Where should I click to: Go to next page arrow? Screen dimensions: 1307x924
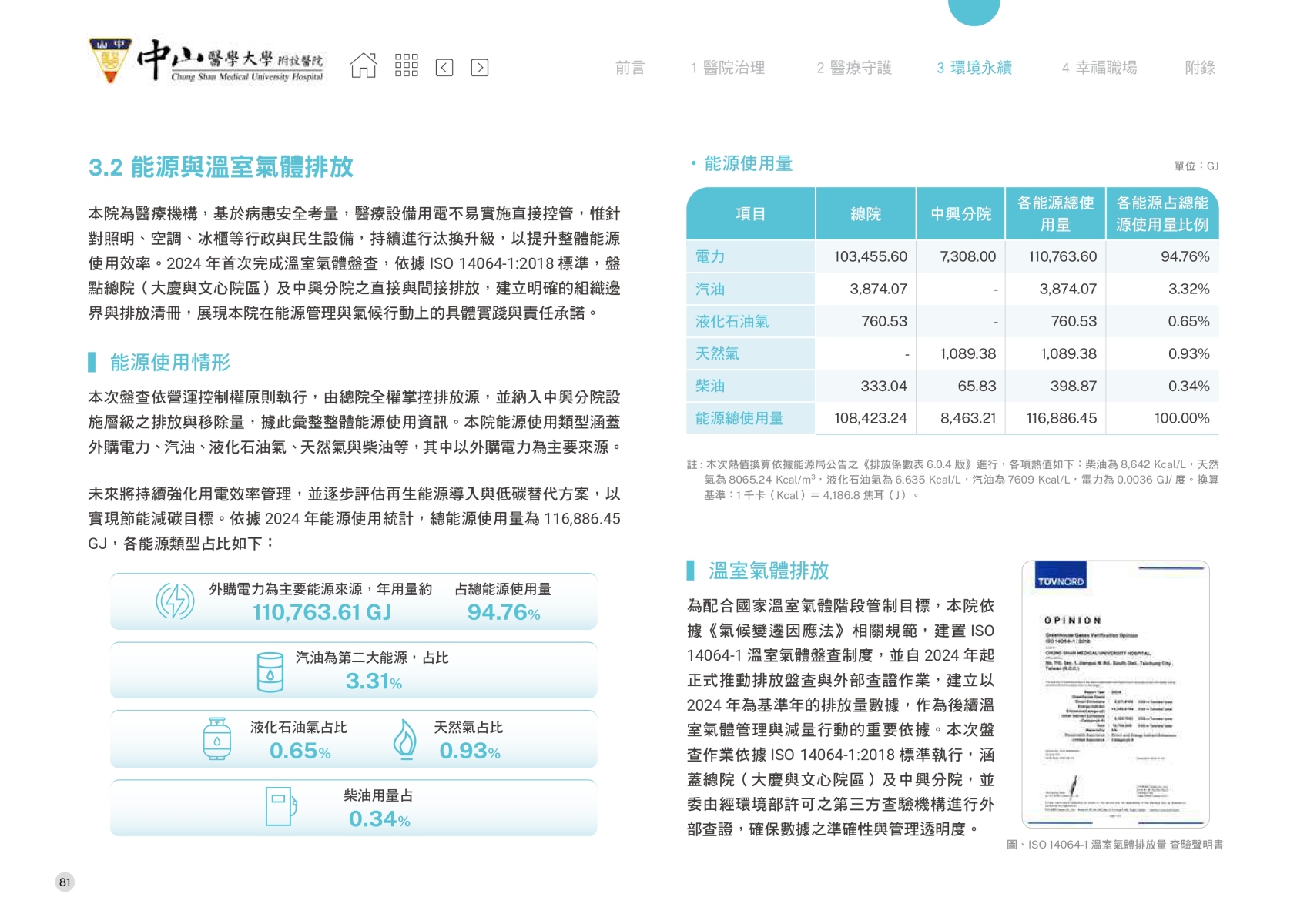(x=479, y=68)
